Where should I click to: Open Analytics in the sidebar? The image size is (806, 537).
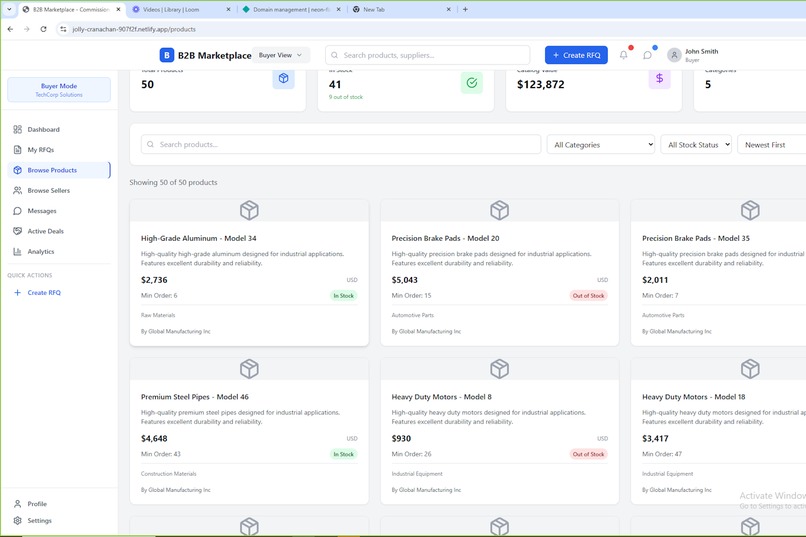(59, 251)
